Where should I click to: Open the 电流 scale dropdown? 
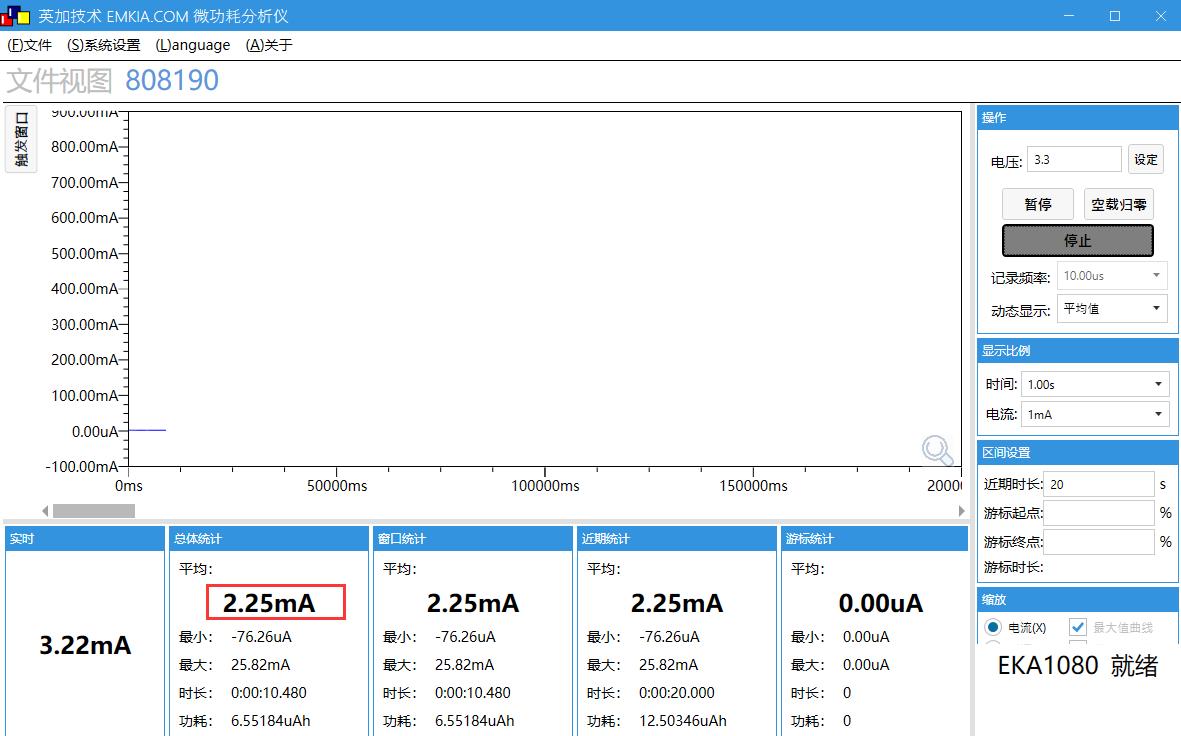pyautogui.click(x=1094, y=414)
